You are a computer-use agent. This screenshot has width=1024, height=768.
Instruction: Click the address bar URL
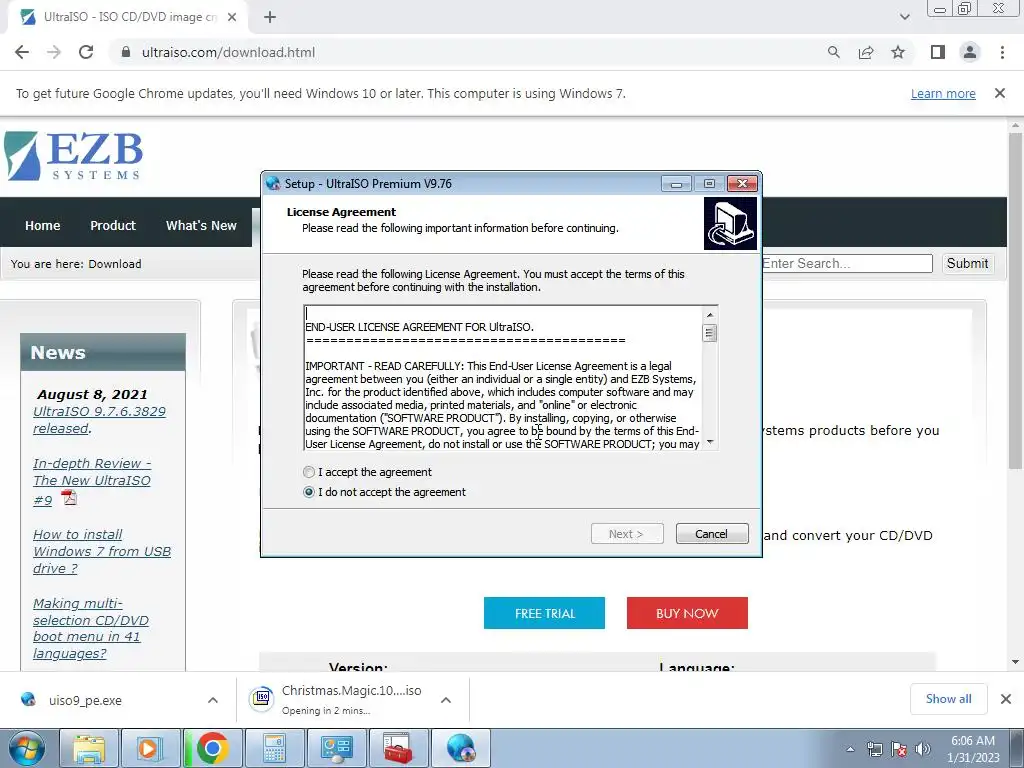click(x=228, y=52)
